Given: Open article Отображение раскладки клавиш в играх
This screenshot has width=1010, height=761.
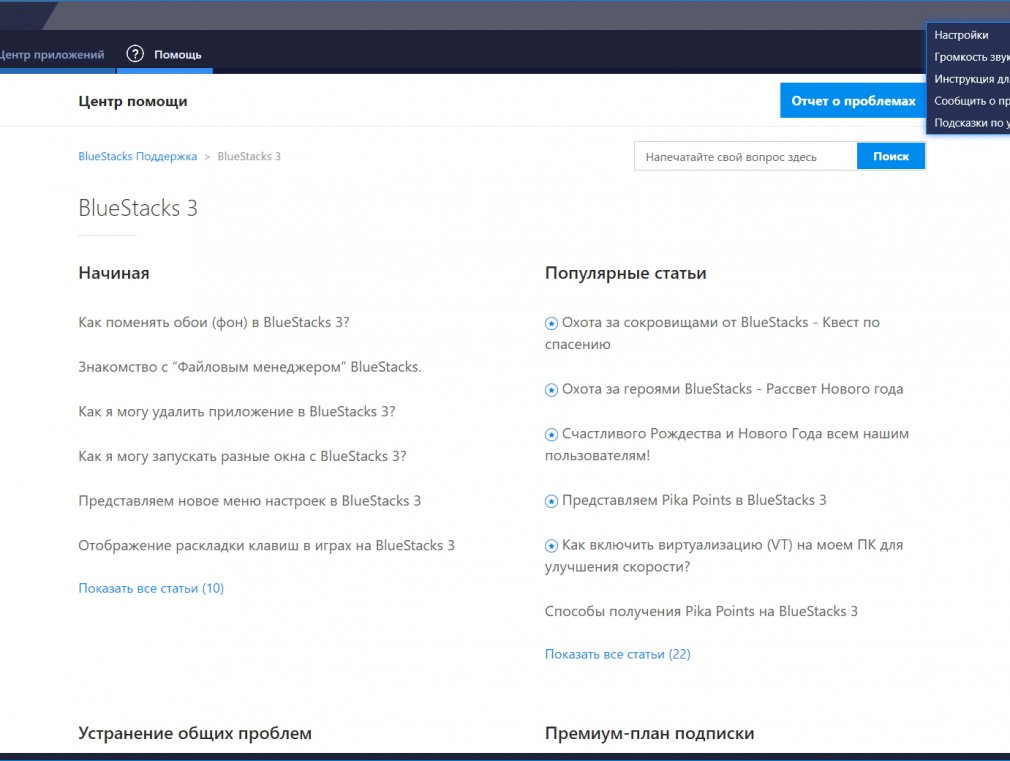Looking at the screenshot, I should click(x=266, y=546).
